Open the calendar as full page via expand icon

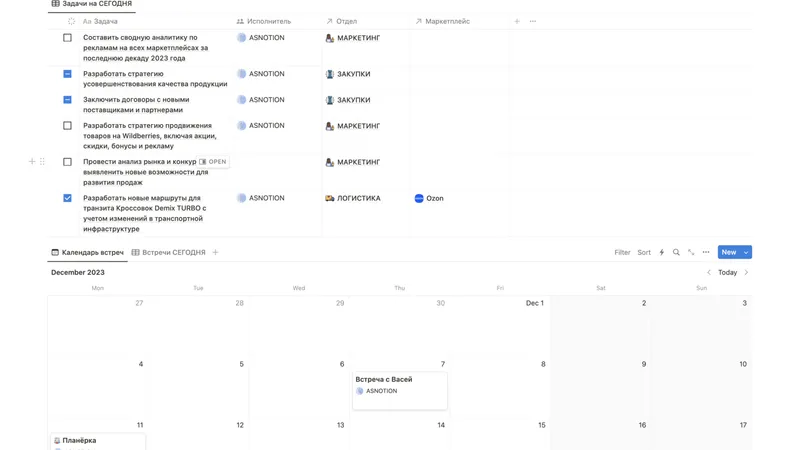pos(691,253)
